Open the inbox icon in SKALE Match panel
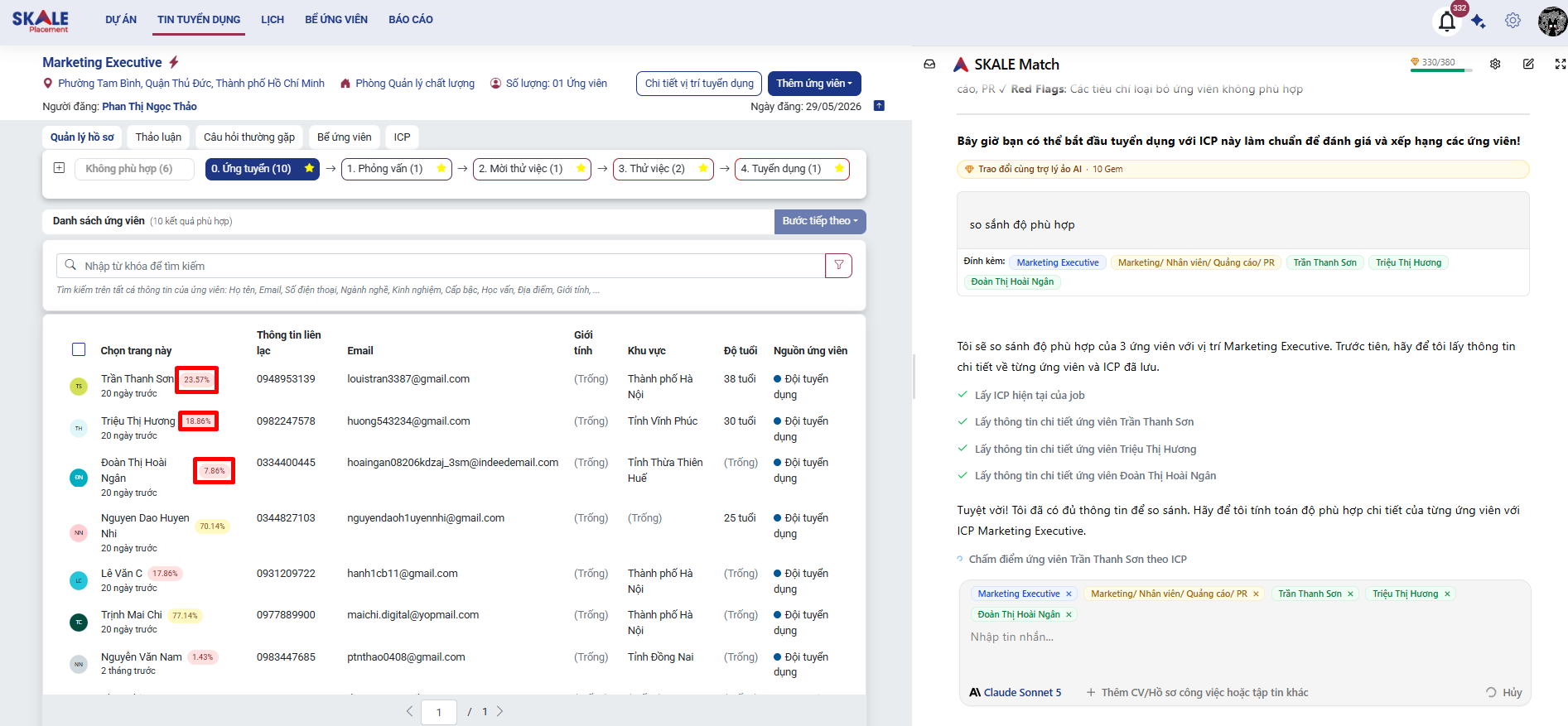1568x726 pixels. (929, 65)
